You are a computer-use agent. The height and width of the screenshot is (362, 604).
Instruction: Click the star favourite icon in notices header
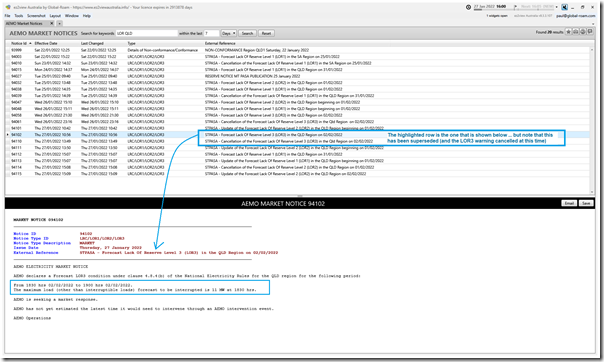click(x=568, y=32)
